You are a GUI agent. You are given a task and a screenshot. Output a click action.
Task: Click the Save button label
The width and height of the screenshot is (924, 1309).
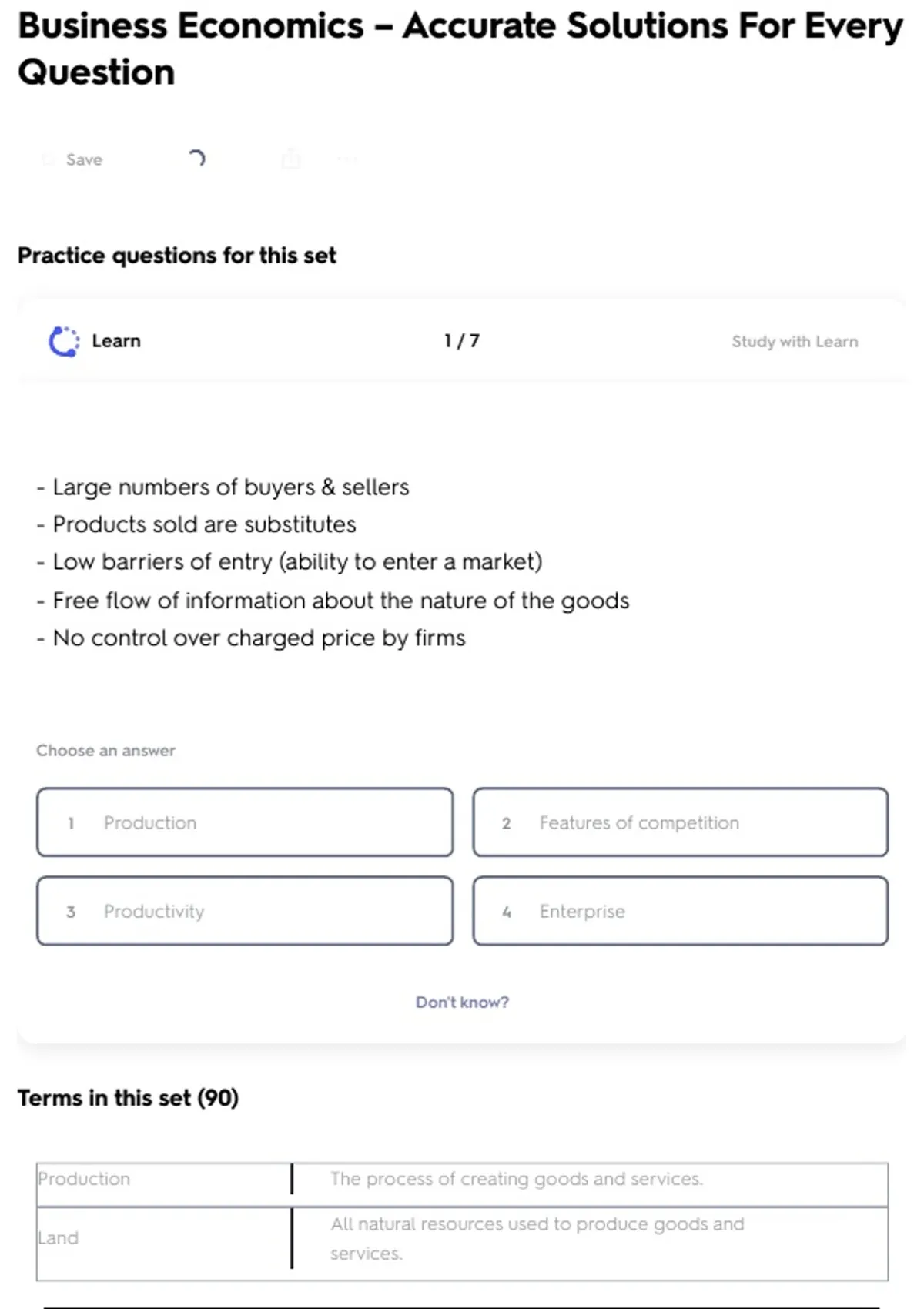click(84, 159)
